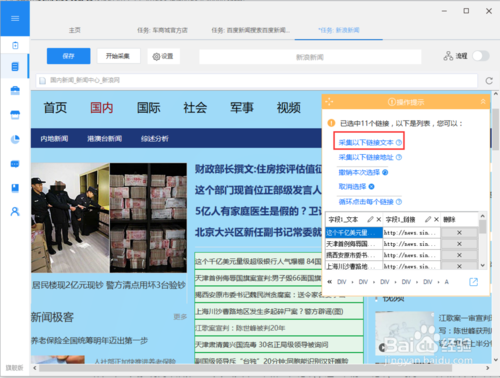The image size is (500, 378).
Task: Click 更多 beside 新闻极客
Action: (x=180, y=317)
